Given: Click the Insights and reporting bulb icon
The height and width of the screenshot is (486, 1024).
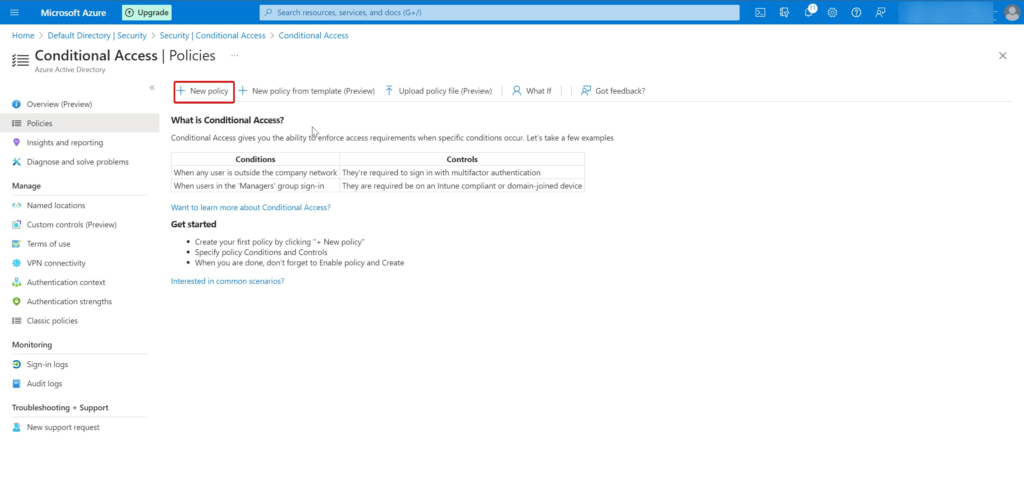Looking at the screenshot, I should (x=16, y=142).
